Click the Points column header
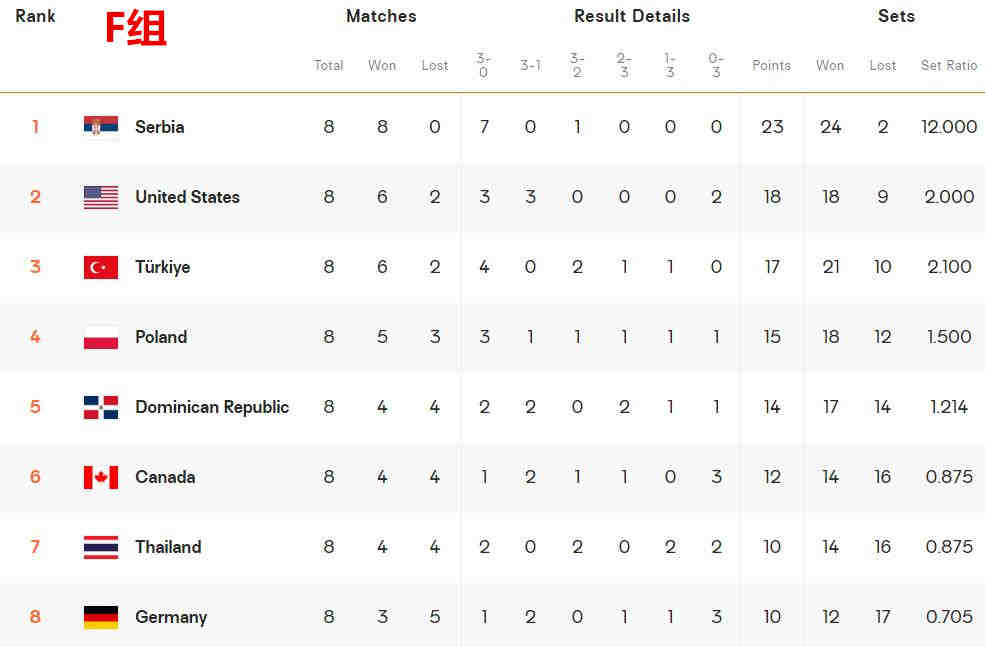 coord(772,65)
